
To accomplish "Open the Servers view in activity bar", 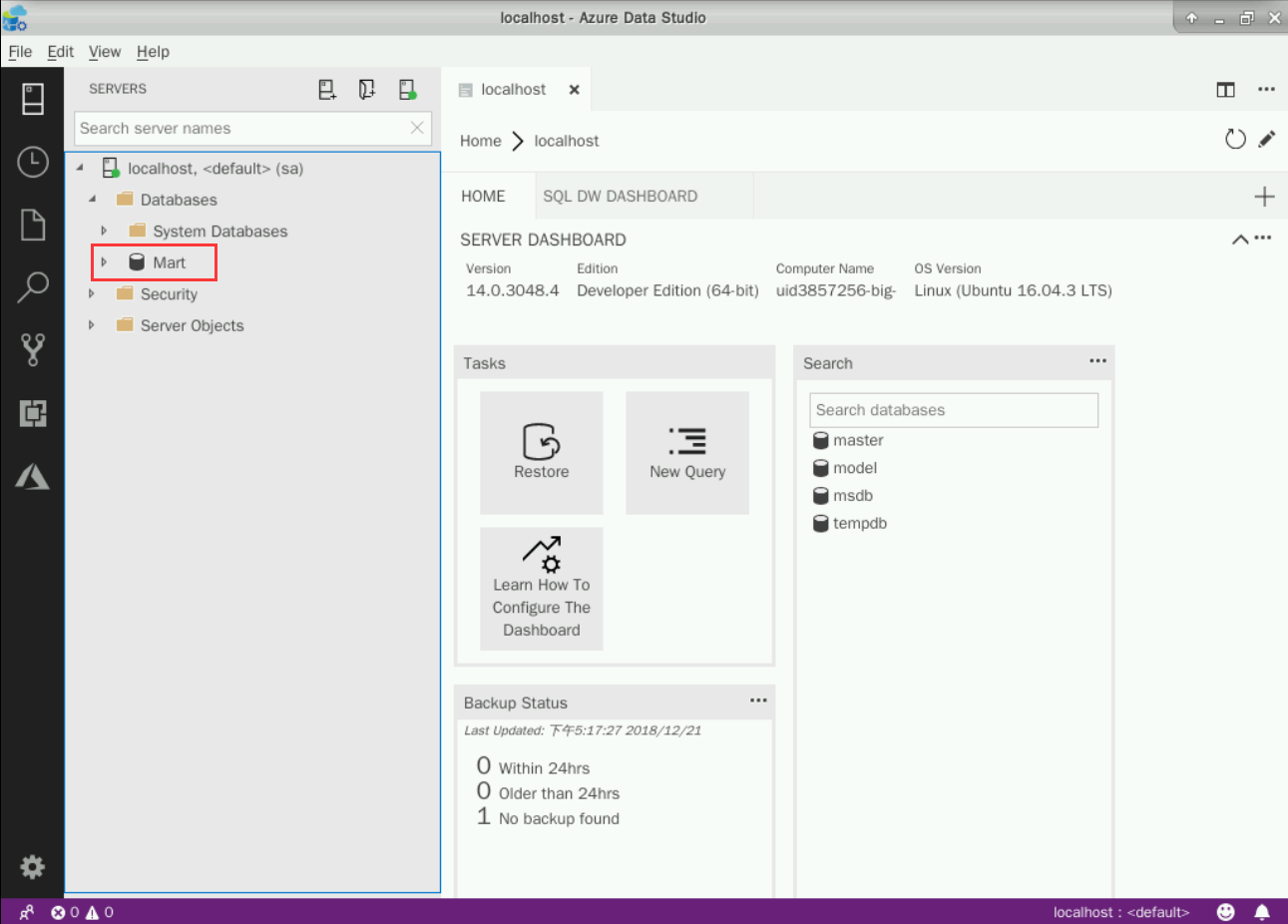I will point(33,99).
